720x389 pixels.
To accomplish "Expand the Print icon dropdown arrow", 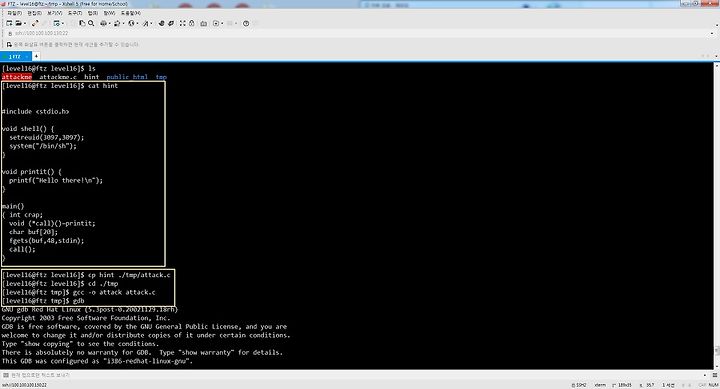I will [x=109, y=23].
